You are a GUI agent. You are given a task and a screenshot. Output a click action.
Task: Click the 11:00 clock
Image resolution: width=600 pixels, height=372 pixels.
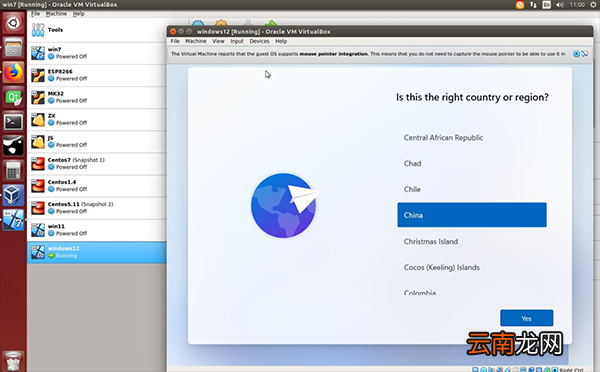pyautogui.click(x=577, y=5)
